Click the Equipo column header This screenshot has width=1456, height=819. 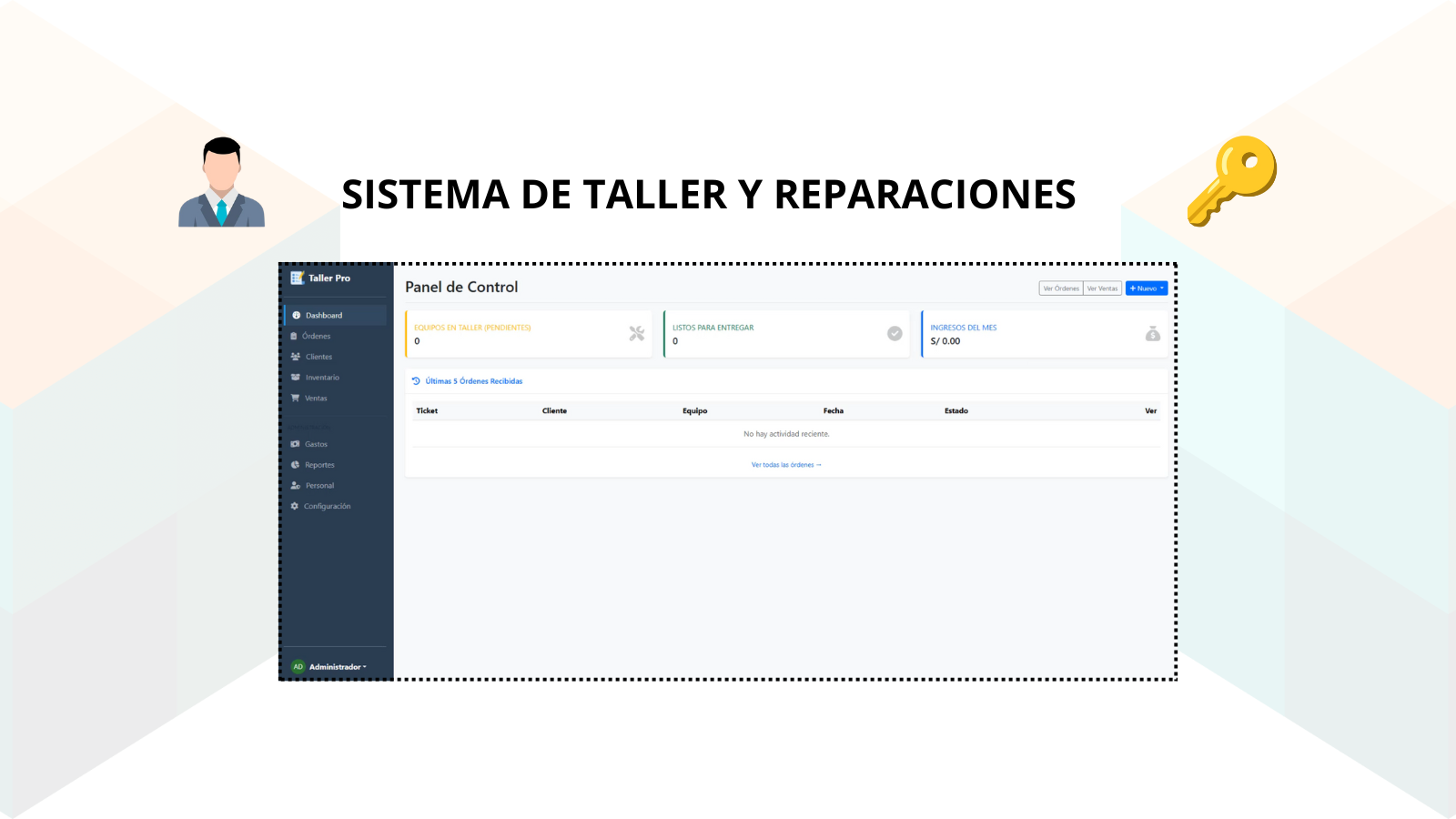[695, 411]
